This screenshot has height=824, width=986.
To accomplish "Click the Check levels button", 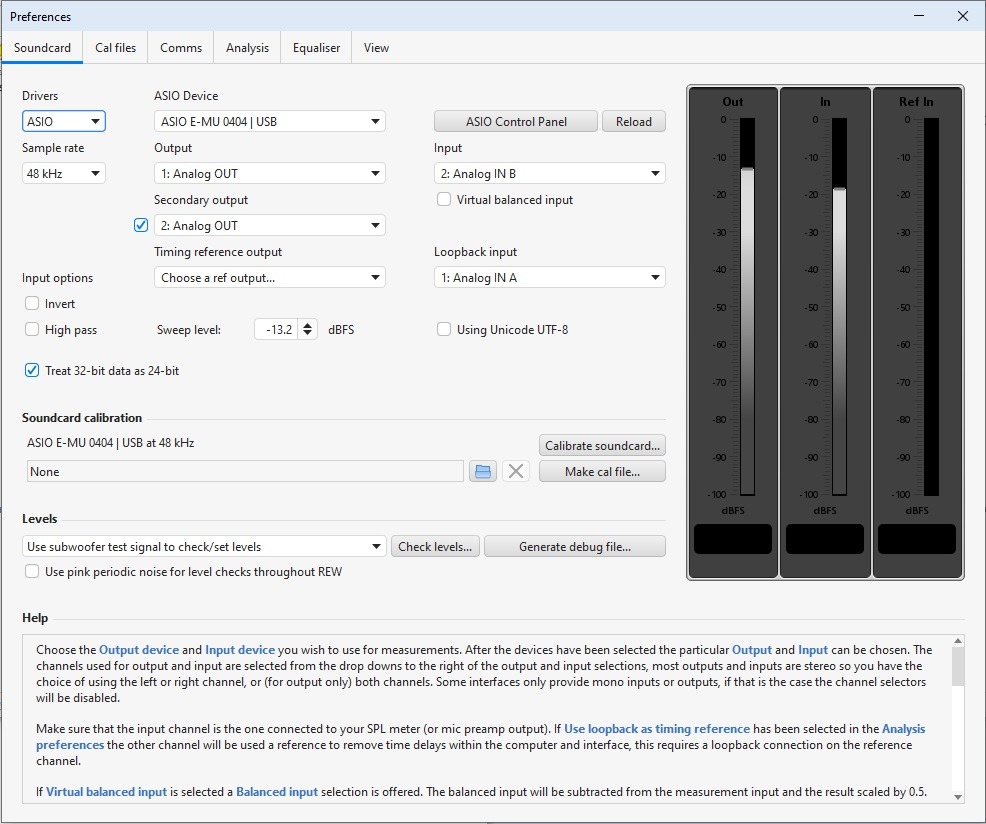I will [x=435, y=546].
